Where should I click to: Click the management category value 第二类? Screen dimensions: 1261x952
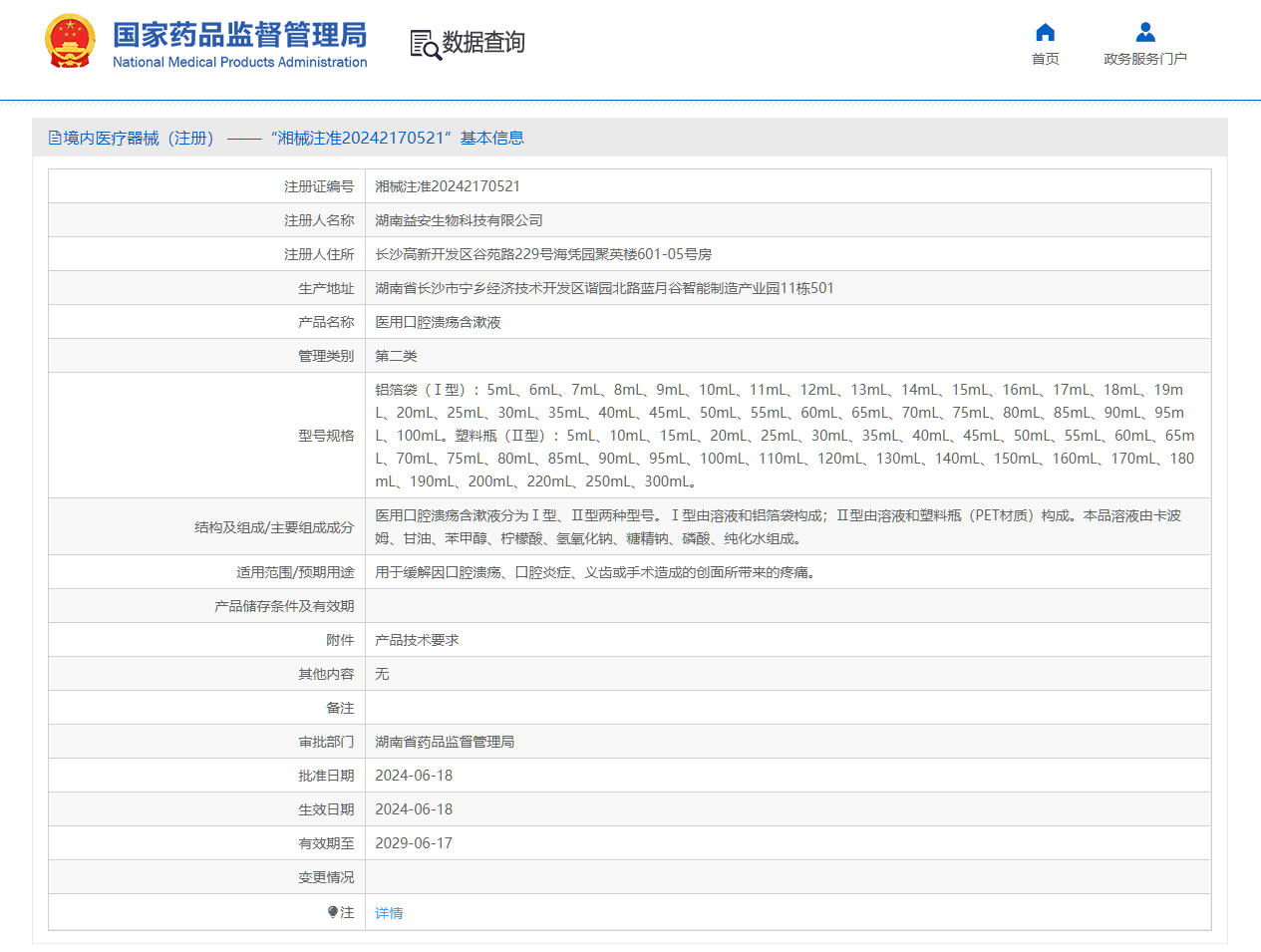click(396, 356)
